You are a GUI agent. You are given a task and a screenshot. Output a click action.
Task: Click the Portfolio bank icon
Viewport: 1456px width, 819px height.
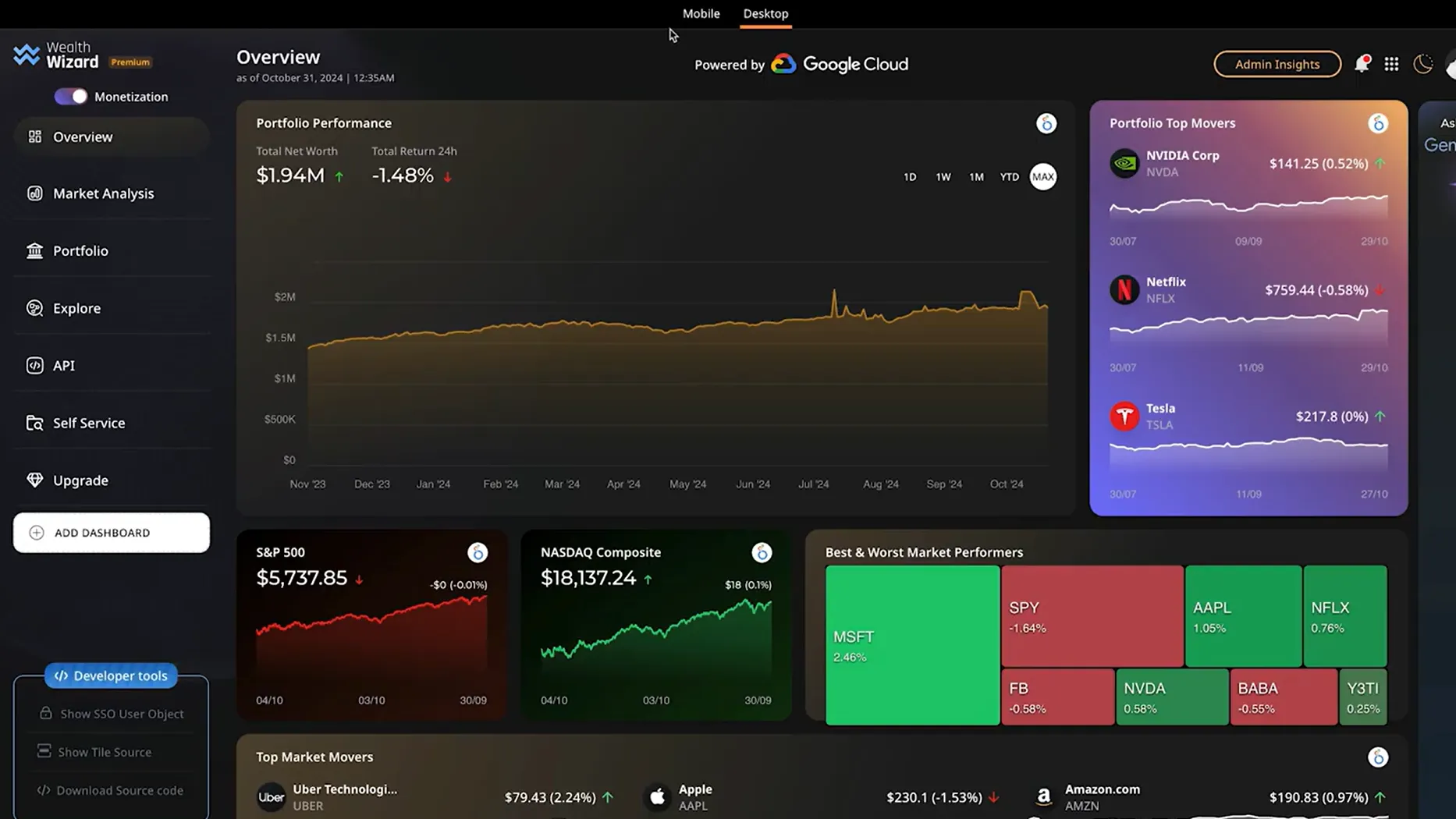(35, 250)
